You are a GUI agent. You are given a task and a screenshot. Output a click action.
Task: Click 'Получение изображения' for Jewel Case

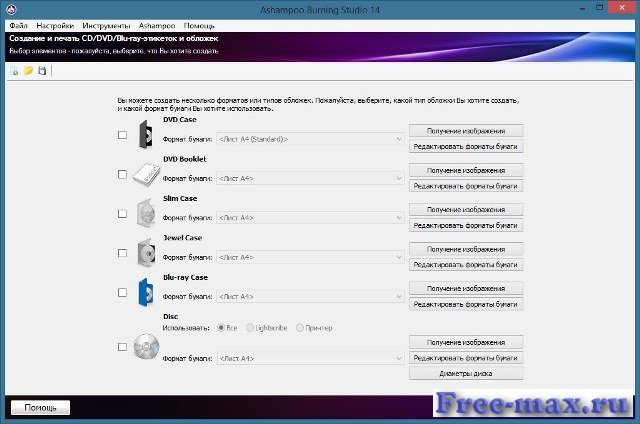click(x=466, y=249)
